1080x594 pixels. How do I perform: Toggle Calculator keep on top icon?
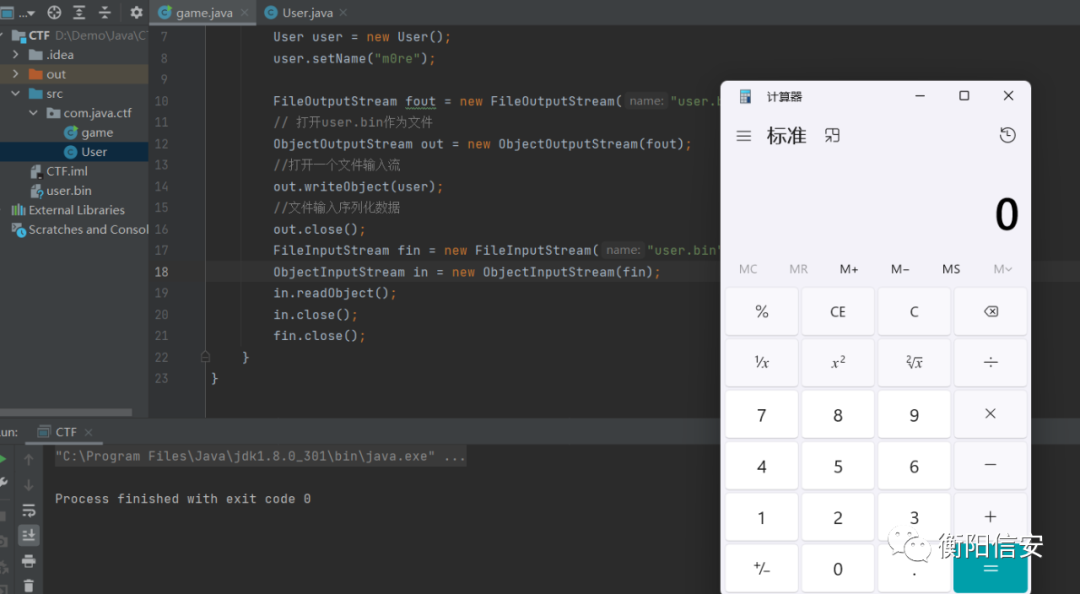tap(832, 135)
